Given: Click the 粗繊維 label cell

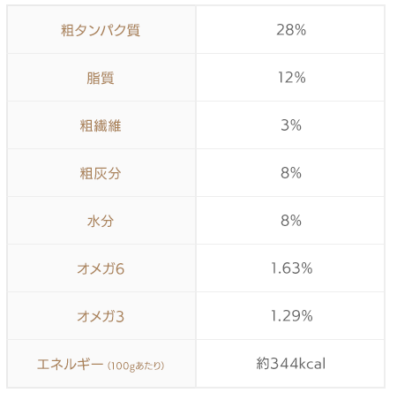Looking at the screenshot, I should (x=101, y=125).
